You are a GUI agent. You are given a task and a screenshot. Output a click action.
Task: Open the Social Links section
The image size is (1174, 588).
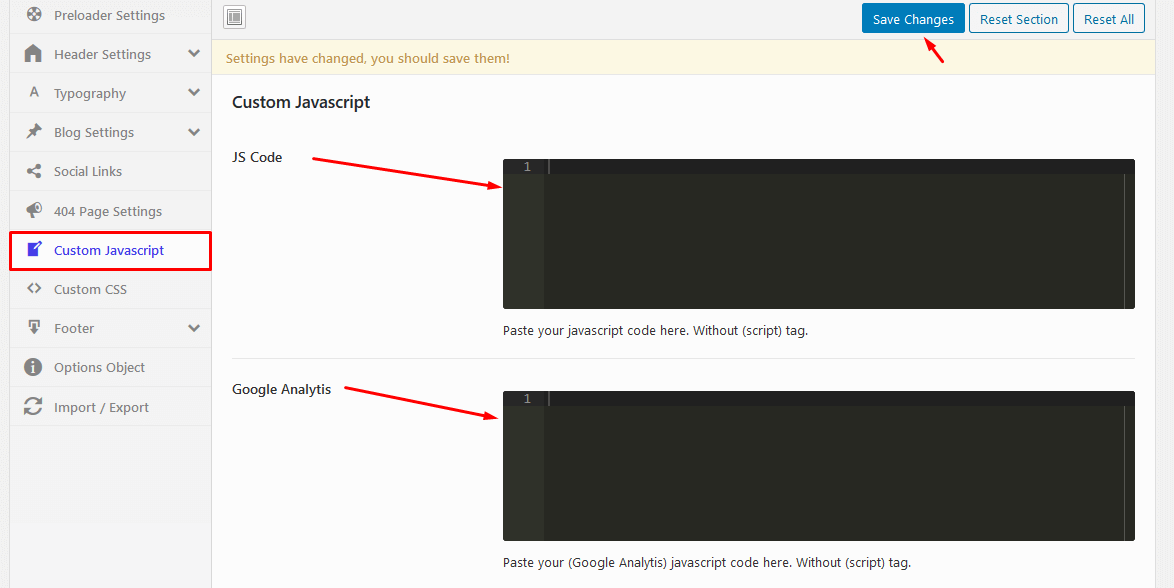click(88, 171)
